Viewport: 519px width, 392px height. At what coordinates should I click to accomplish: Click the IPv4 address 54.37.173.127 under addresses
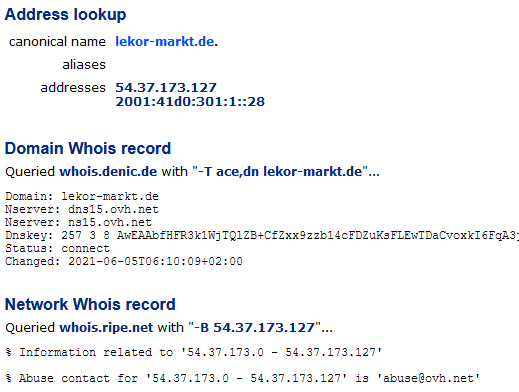(166, 88)
